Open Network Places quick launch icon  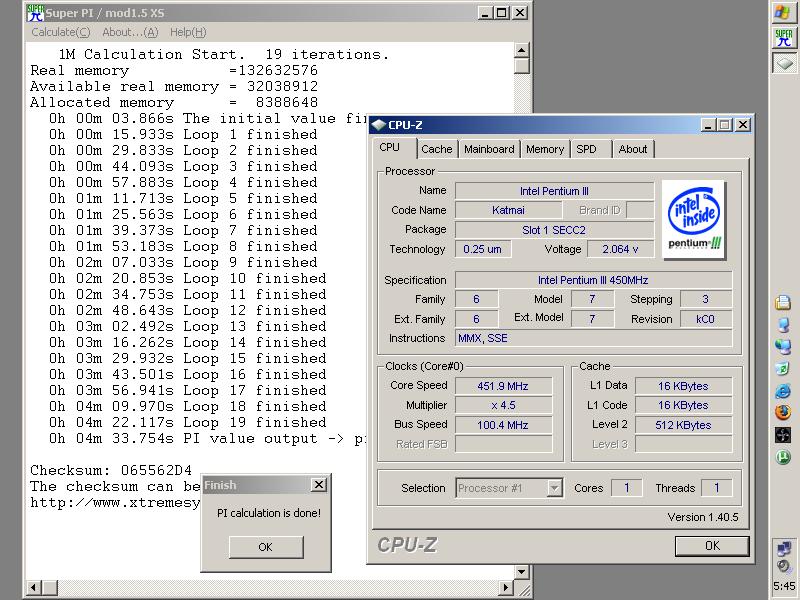[783, 346]
